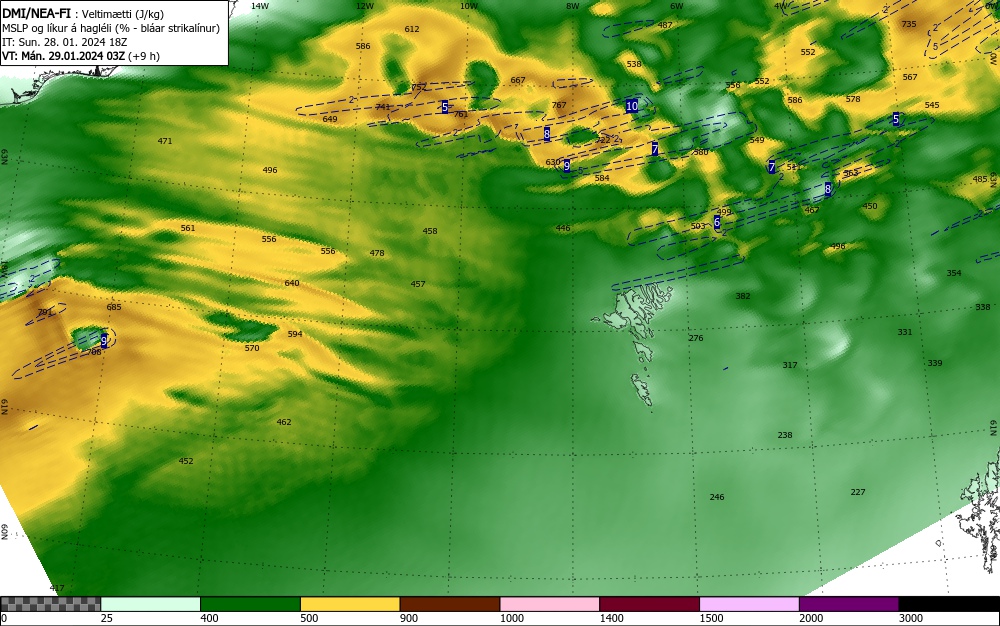This screenshot has height=626, width=1000.
Task: Click the CAPE value 570
Action: tap(252, 348)
